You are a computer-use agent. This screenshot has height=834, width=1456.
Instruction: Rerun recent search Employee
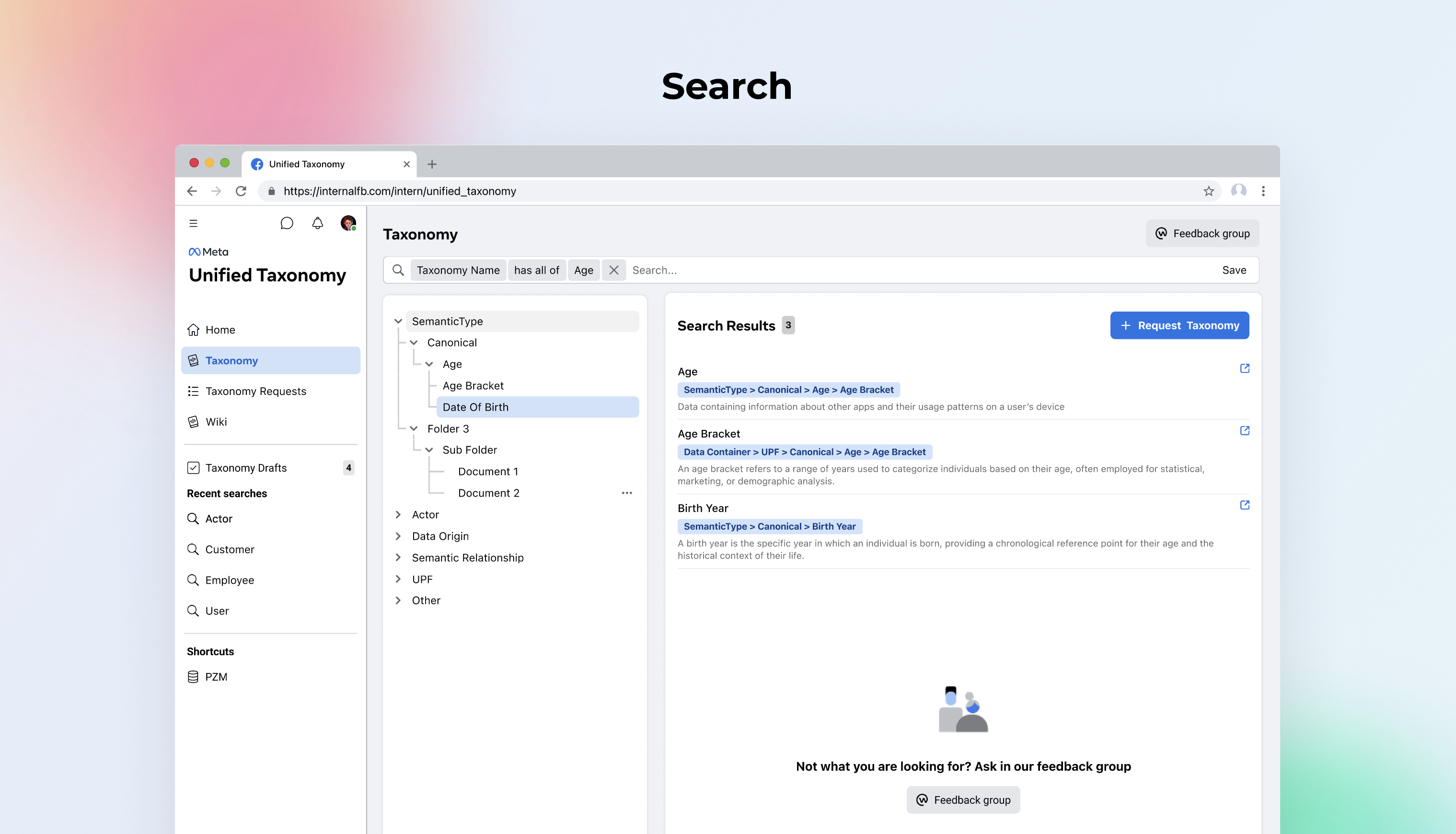(x=270, y=580)
